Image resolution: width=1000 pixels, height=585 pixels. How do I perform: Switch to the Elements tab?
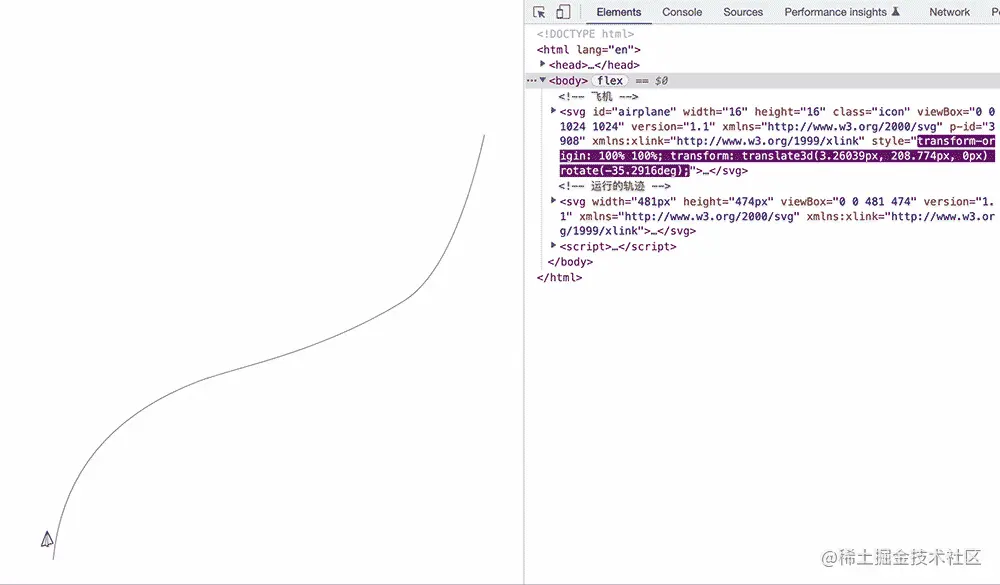[x=619, y=12]
